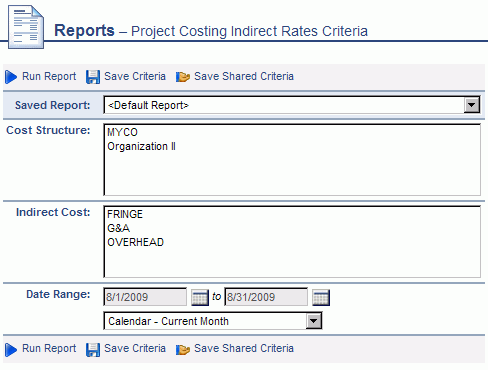Expand the Saved Report dropdown arrow
This screenshot has width=488, height=370.
coord(472,105)
